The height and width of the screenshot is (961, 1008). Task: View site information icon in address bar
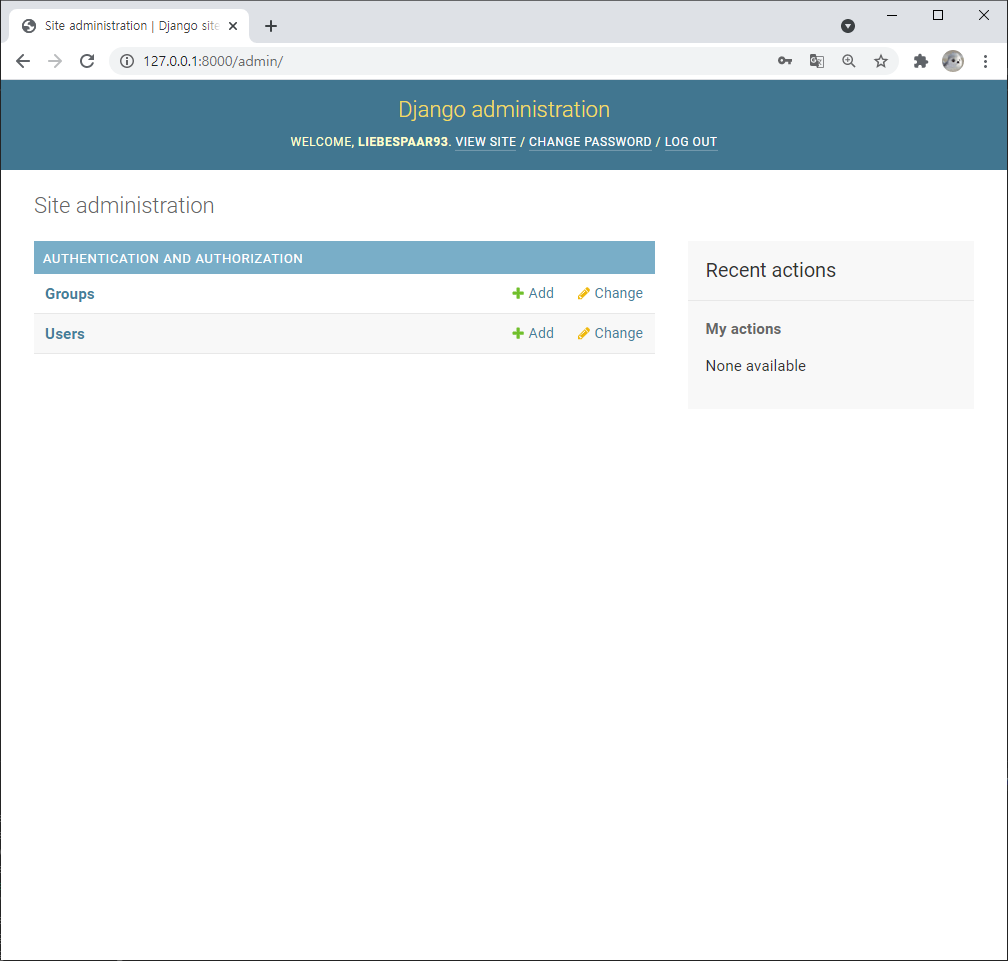click(x=127, y=61)
